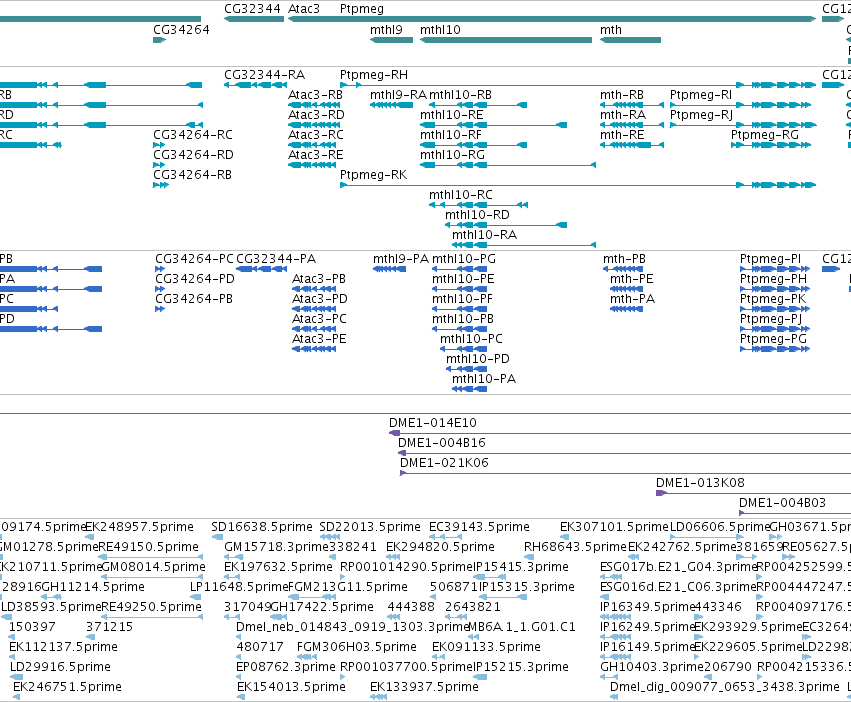Click transcript label Ptpmeg-RH
Image resolution: width=851 pixels, height=702 pixels.
(x=374, y=74)
